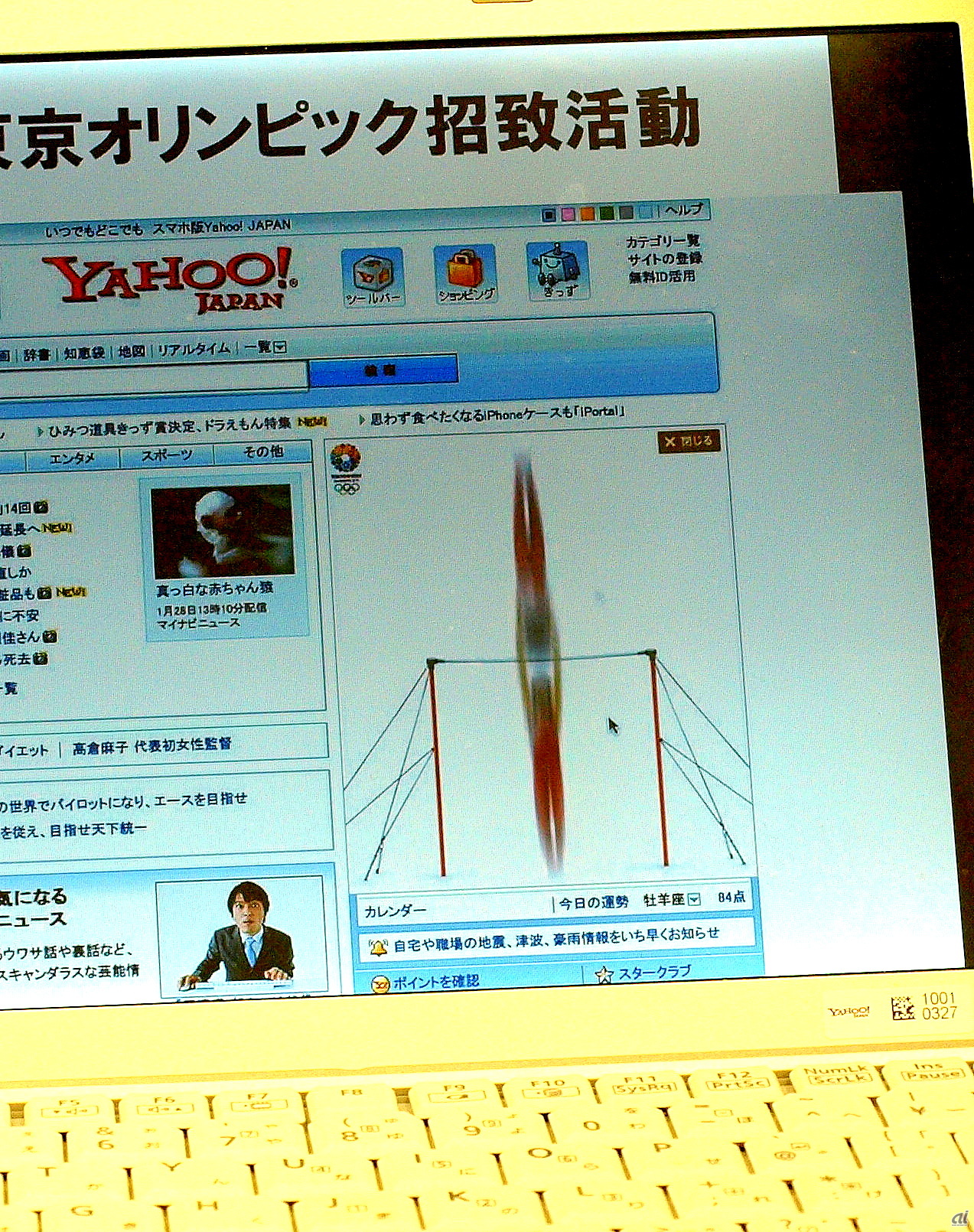
Task: Select the pink theme color swatch
Action: click(x=568, y=215)
